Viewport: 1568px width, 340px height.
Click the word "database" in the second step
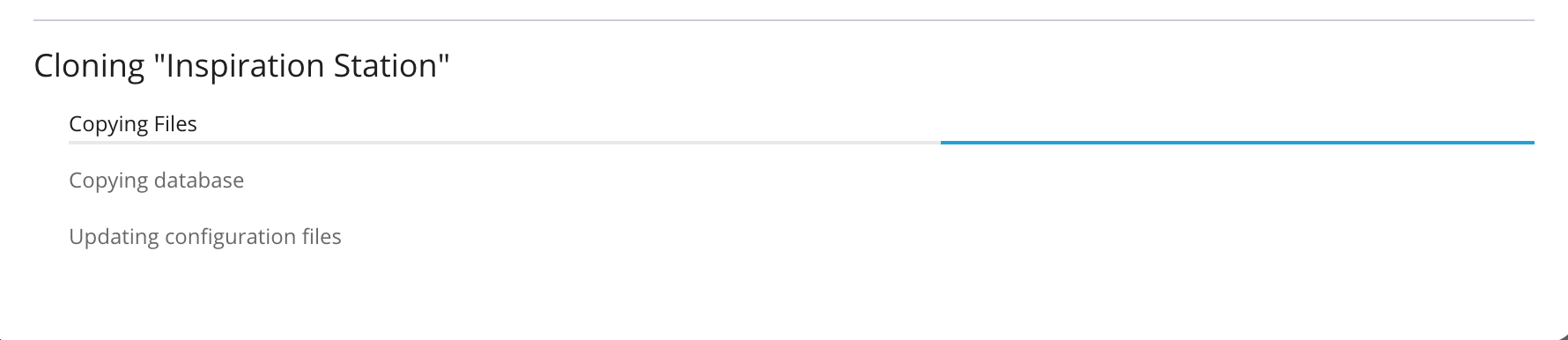pos(199,181)
